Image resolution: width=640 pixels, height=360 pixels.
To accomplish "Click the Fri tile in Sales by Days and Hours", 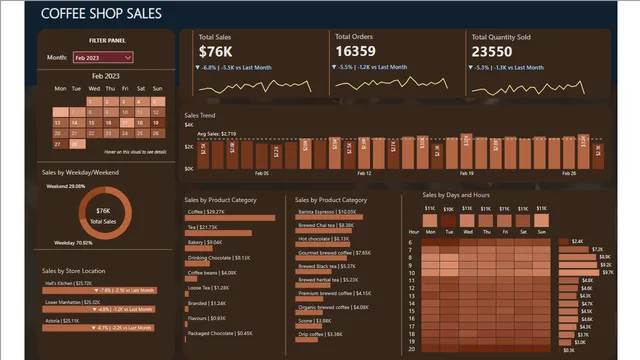I will (504, 221).
